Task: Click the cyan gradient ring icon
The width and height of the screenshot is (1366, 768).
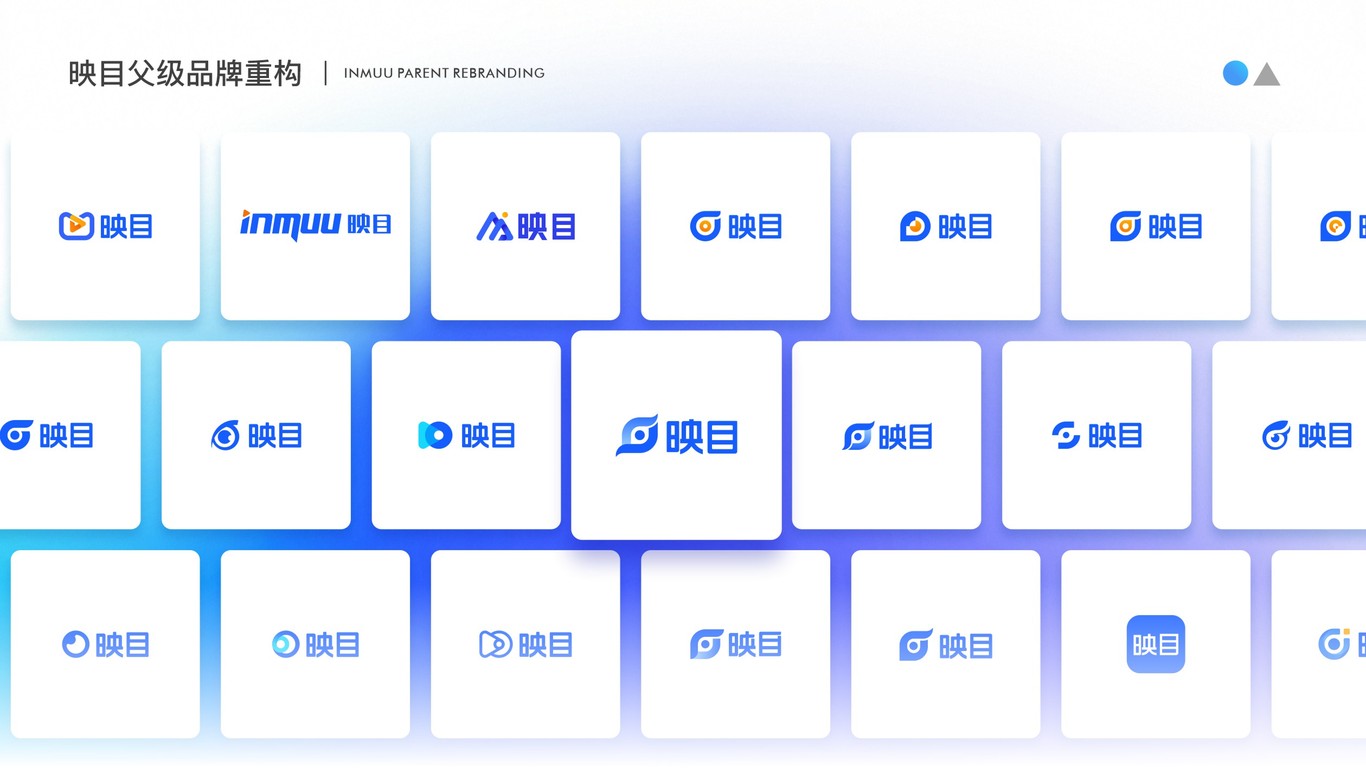Action: (286, 644)
